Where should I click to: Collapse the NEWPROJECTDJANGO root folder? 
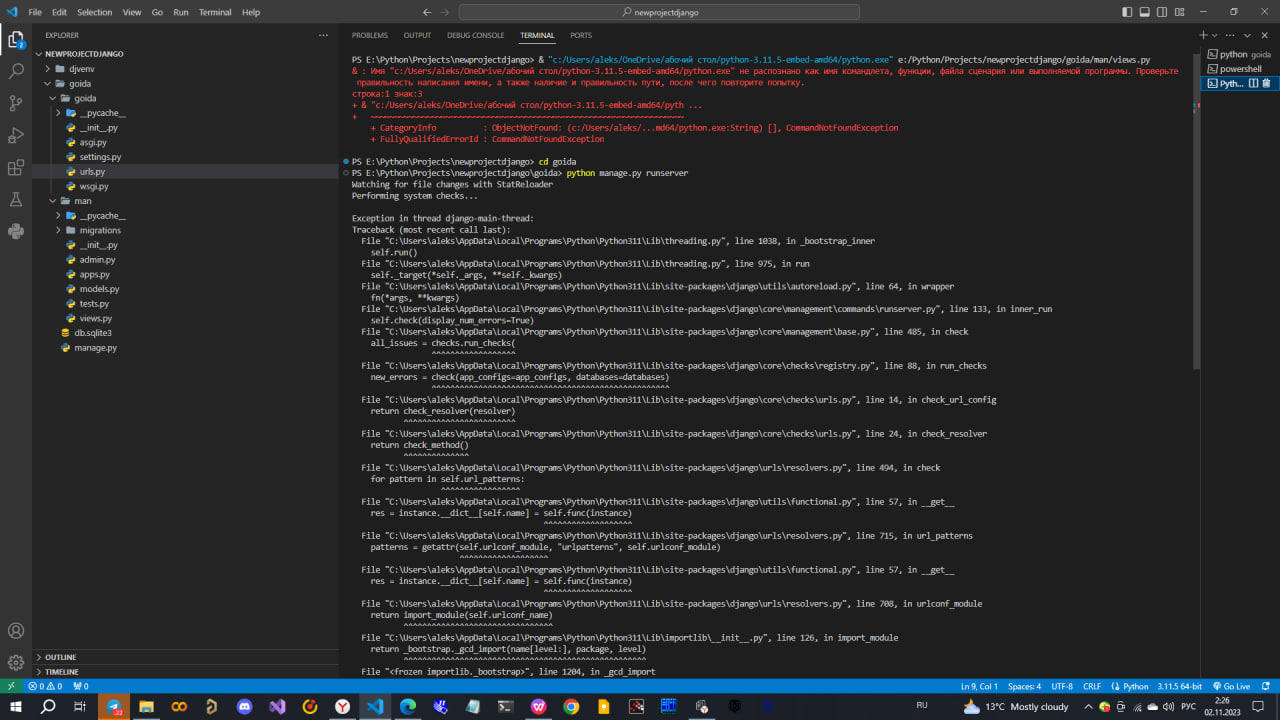coord(84,54)
